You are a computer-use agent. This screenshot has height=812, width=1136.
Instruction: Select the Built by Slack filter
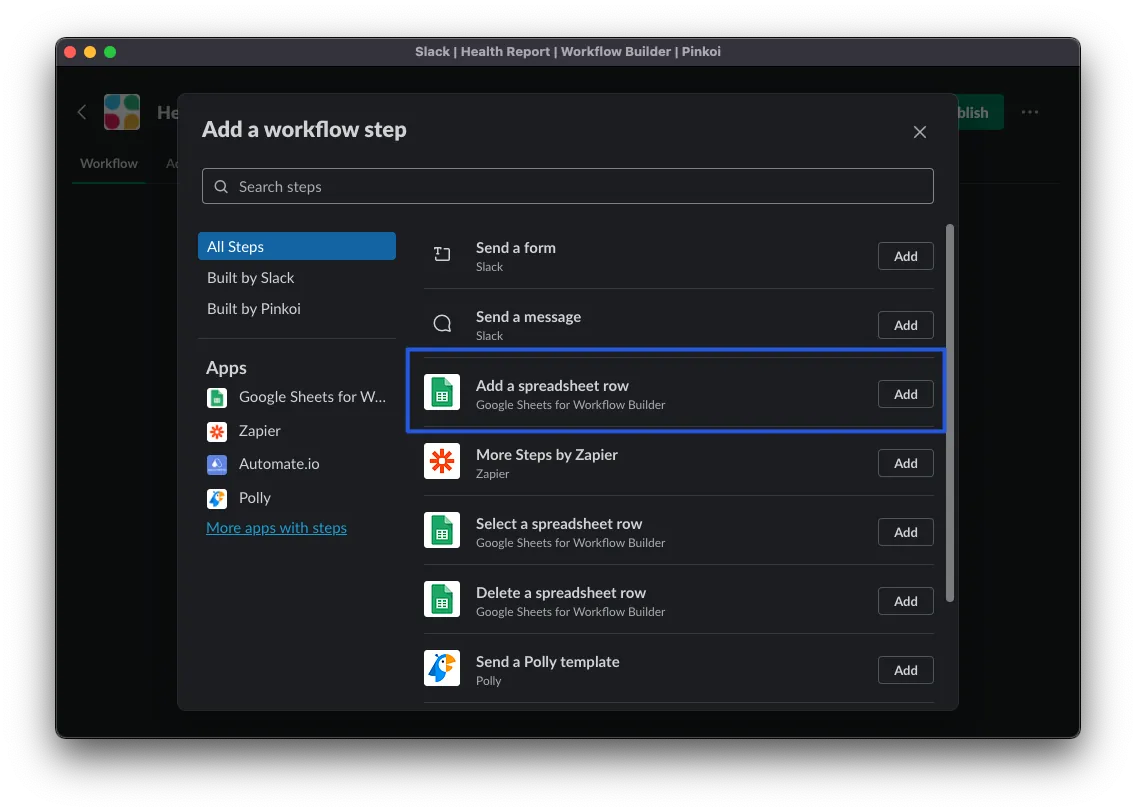coord(251,278)
